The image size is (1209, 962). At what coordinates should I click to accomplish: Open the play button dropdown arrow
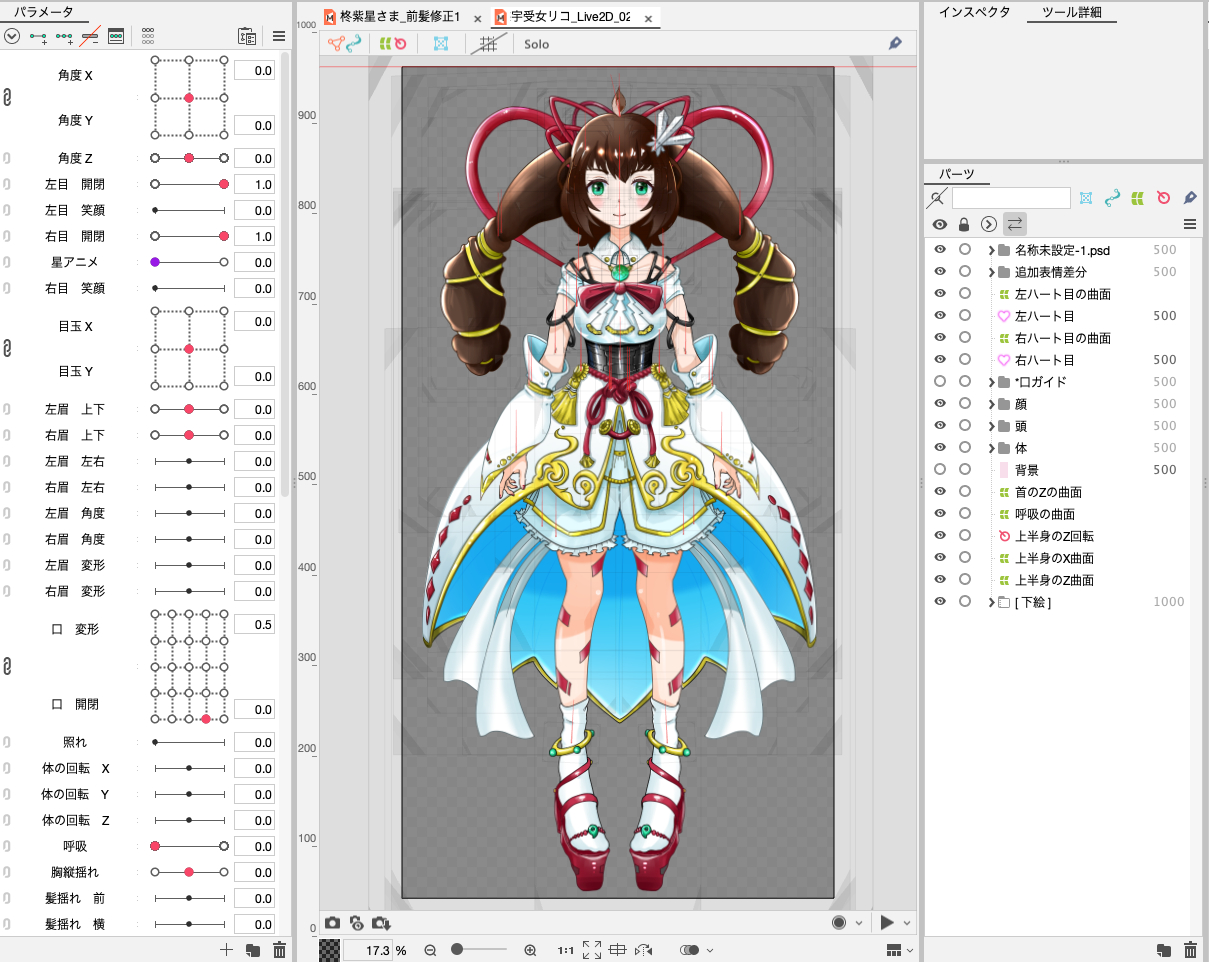907,923
